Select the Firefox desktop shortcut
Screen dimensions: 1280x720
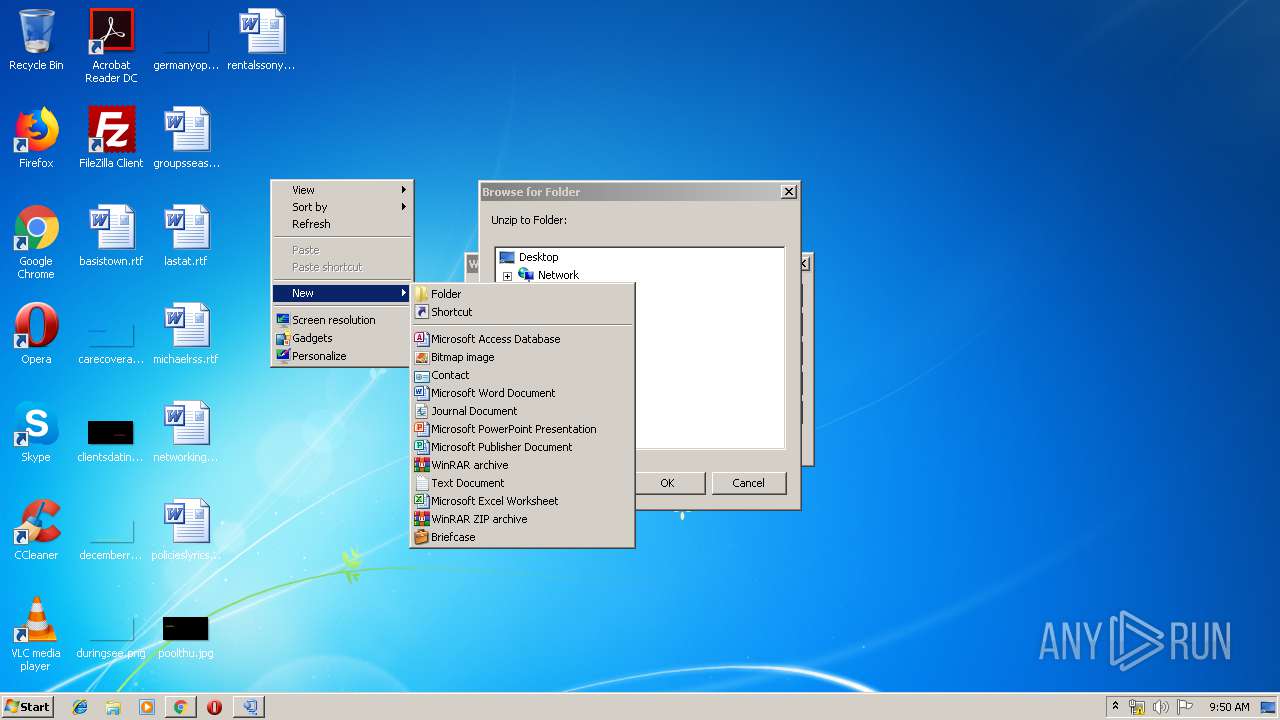(36, 138)
